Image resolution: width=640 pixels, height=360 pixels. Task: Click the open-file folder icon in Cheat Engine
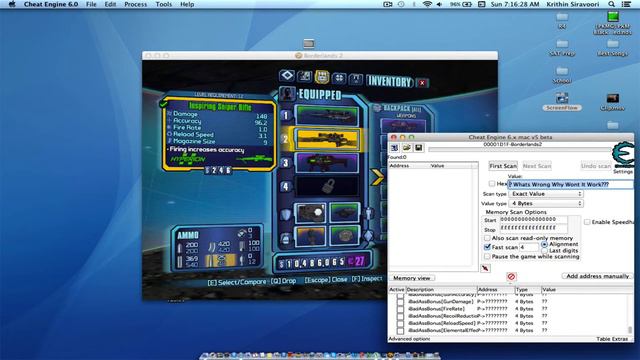point(407,148)
